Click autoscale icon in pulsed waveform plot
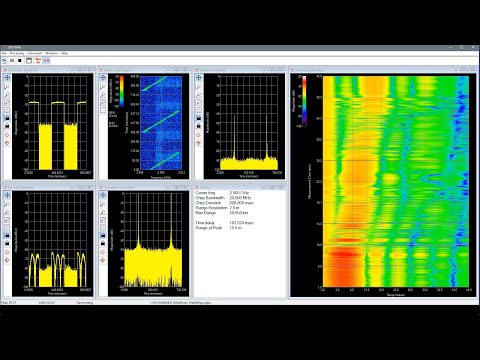The image size is (480, 360). 7,103
